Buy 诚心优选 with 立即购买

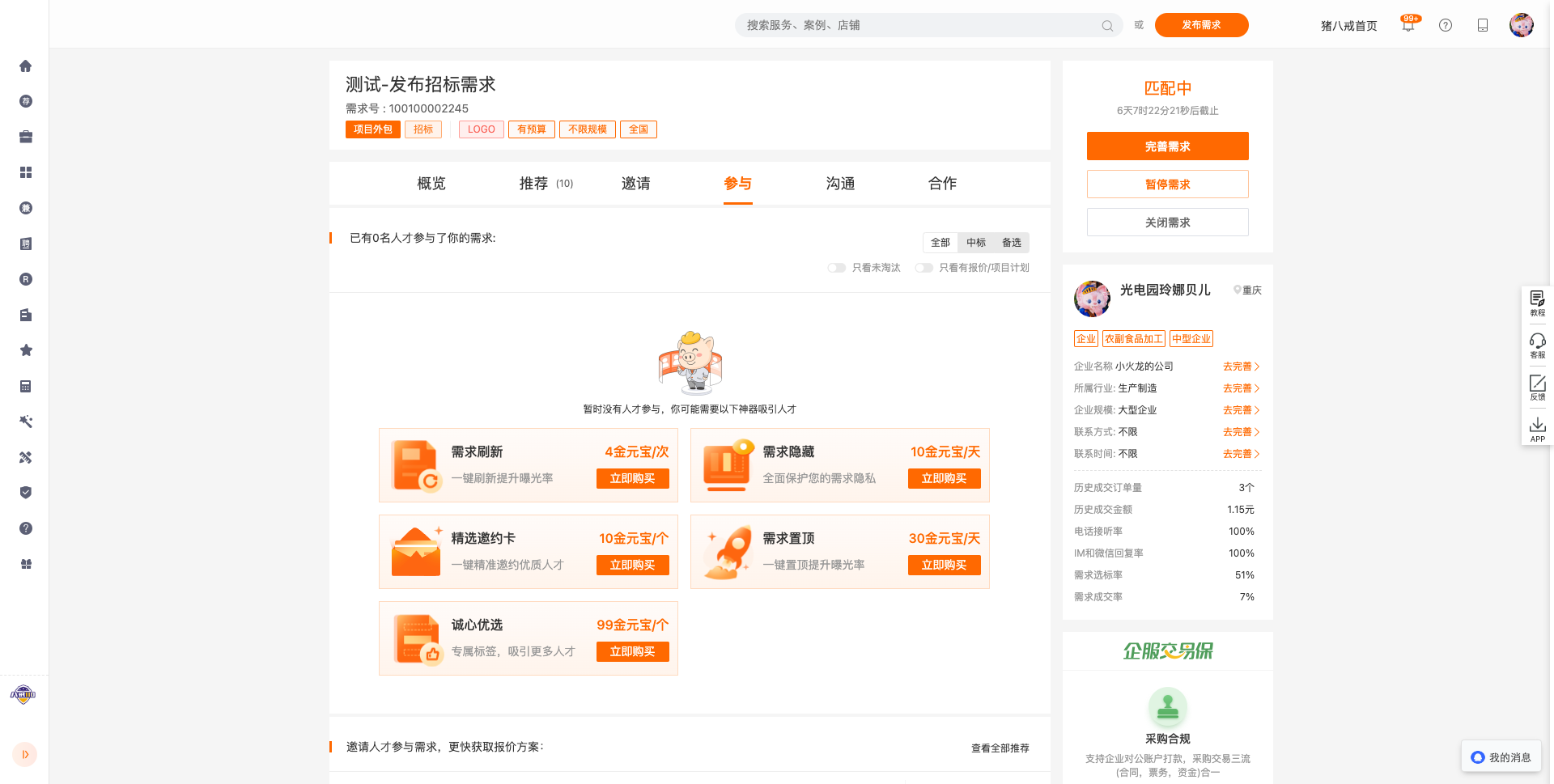coord(633,652)
